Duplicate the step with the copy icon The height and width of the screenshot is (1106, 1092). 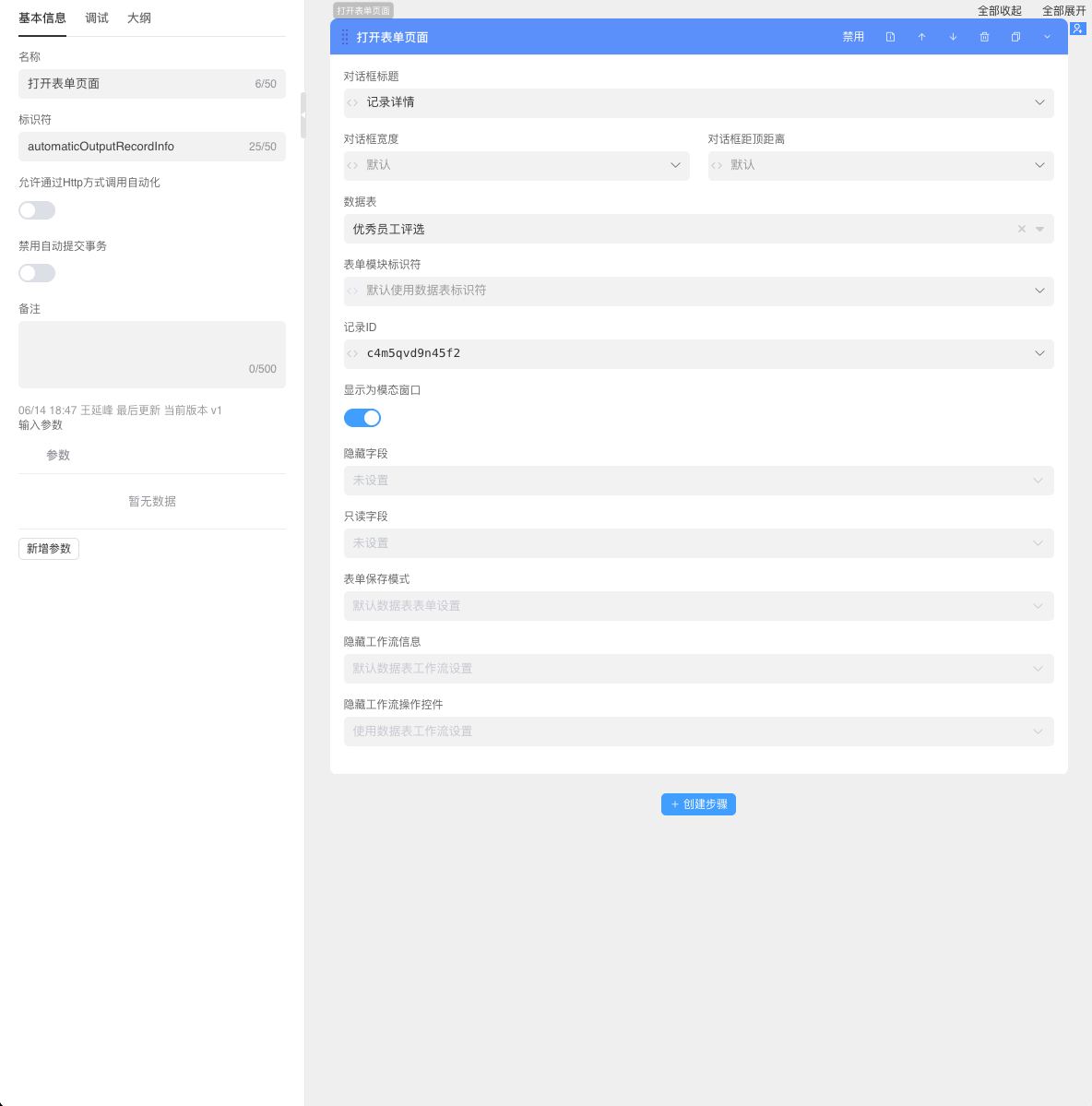(x=1015, y=37)
